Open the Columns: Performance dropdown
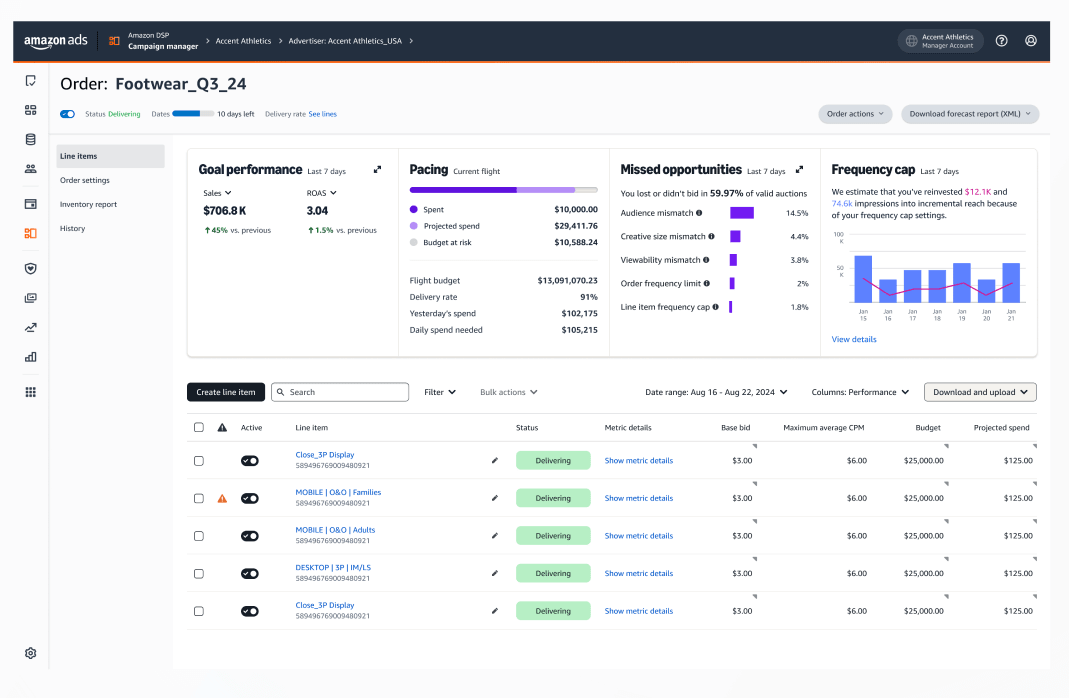This screenshot has width=1069, height=698. pyautogui.click(x=860, y=392)
